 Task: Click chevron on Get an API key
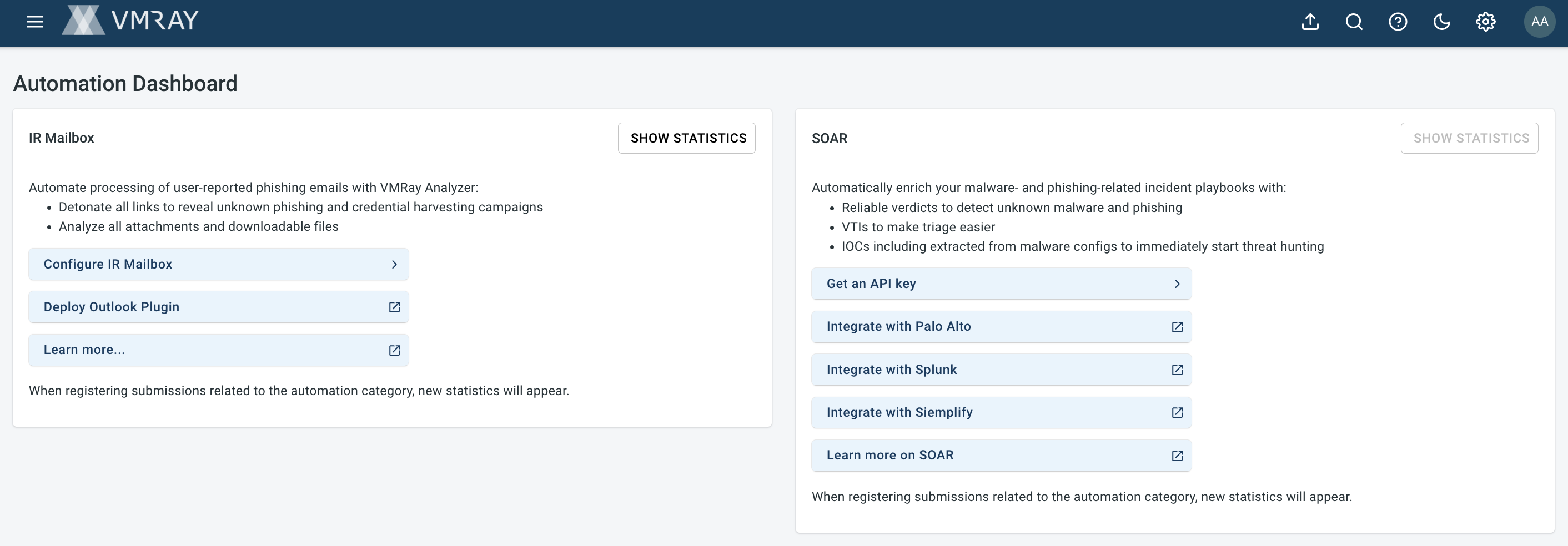click(x=1177, y=284)
